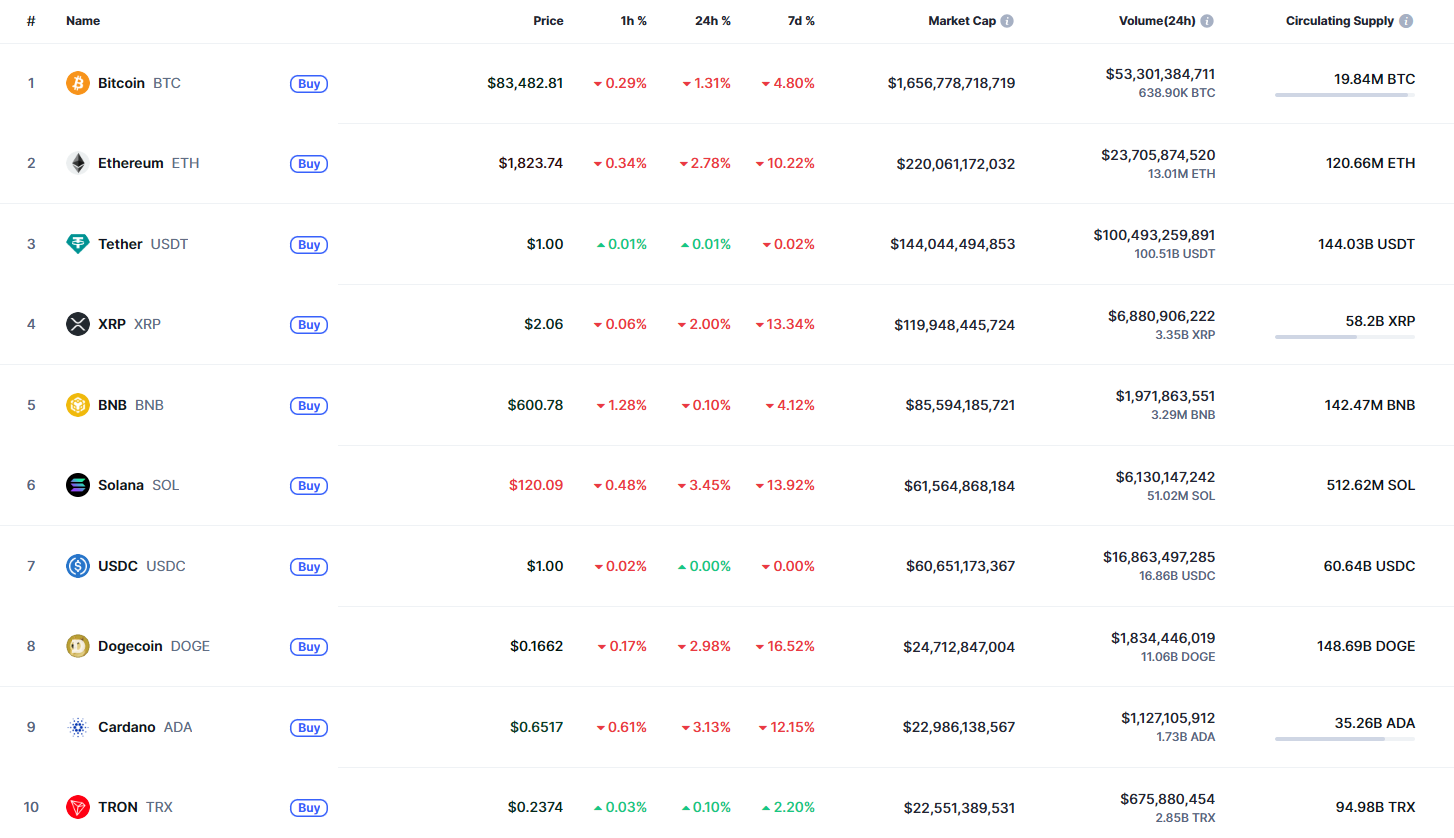Open the Circulating Supply info icon
The width and height of the screenshot is (1454, 838).
point(1407,21)
